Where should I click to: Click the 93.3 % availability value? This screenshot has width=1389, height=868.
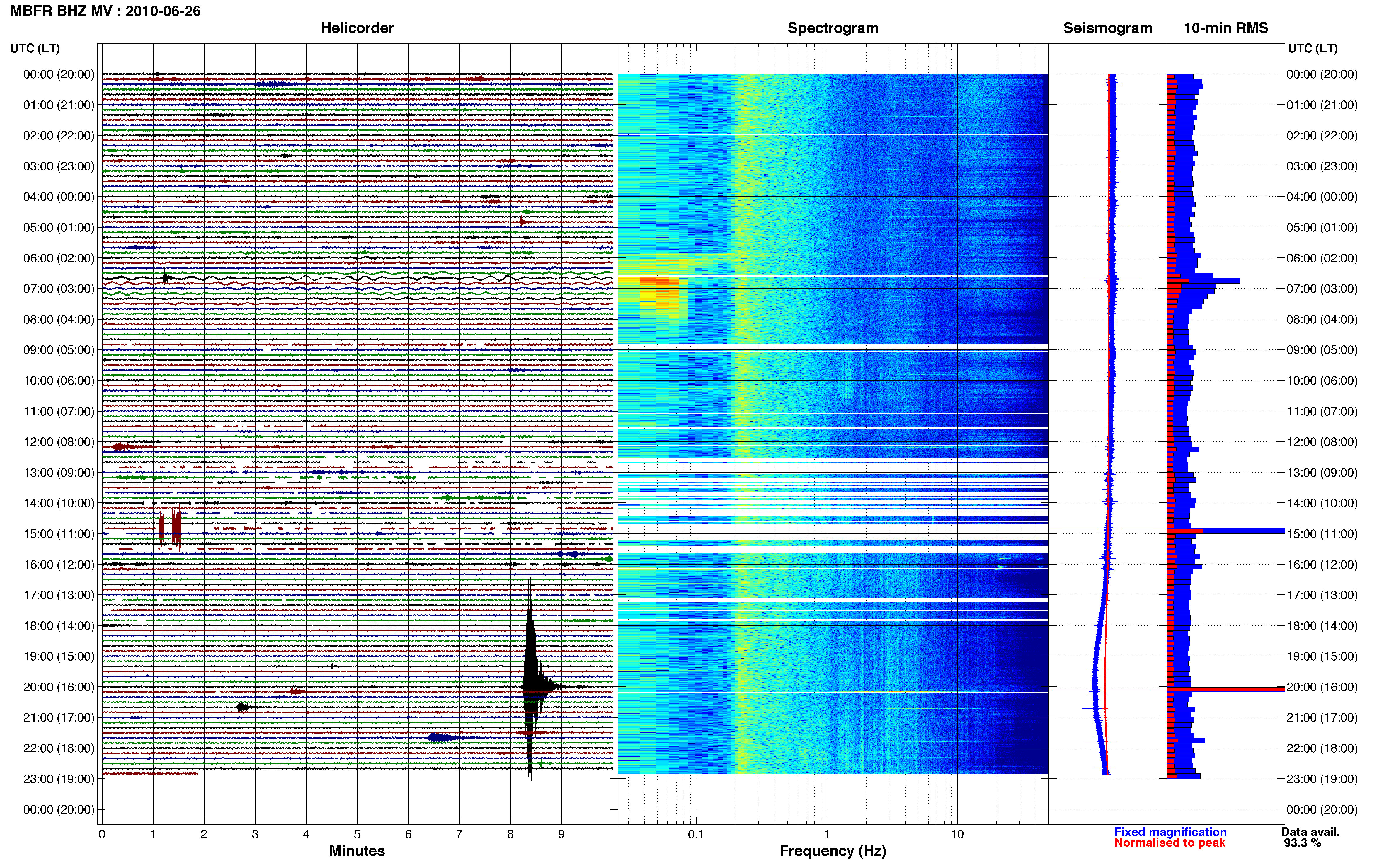coord(1302,843)
